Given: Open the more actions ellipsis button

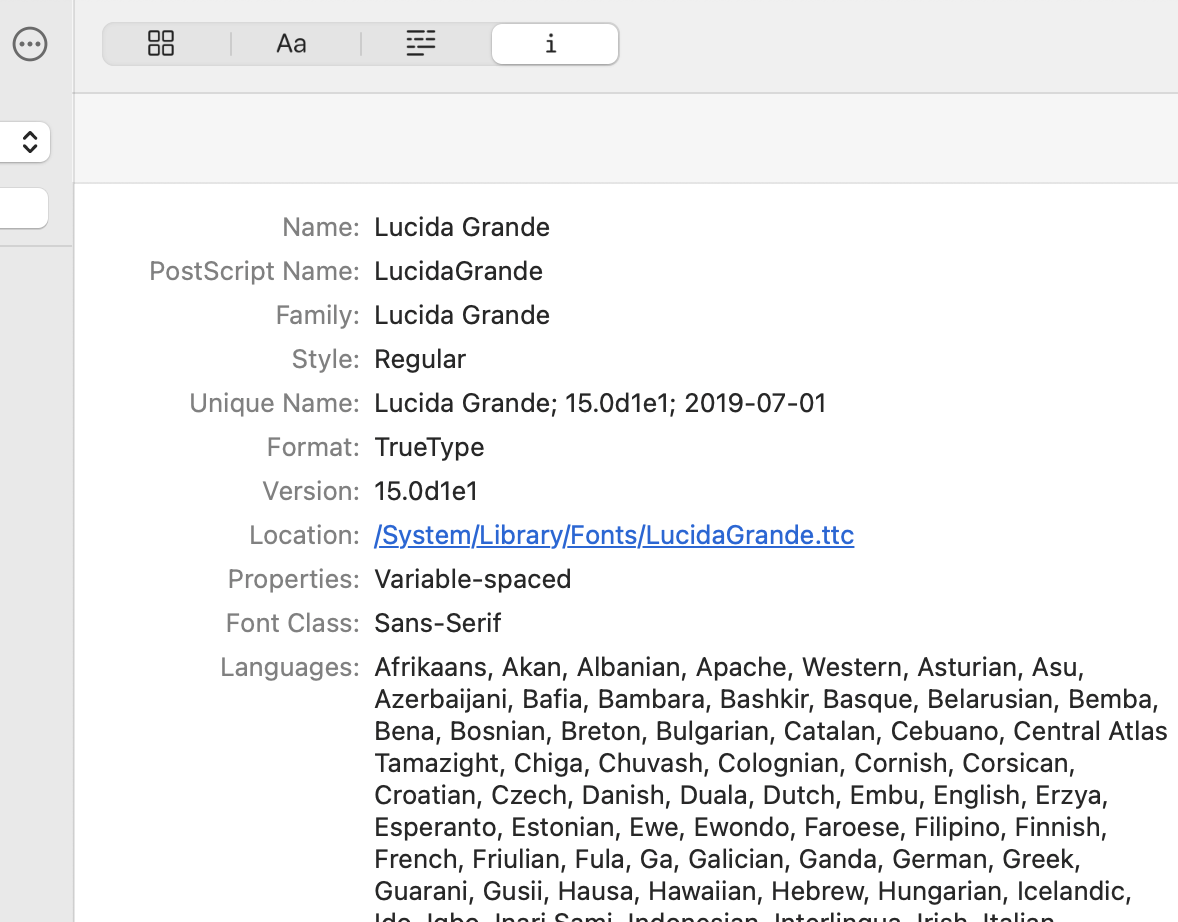Looking at the screenshot, I should pos(30,44).
